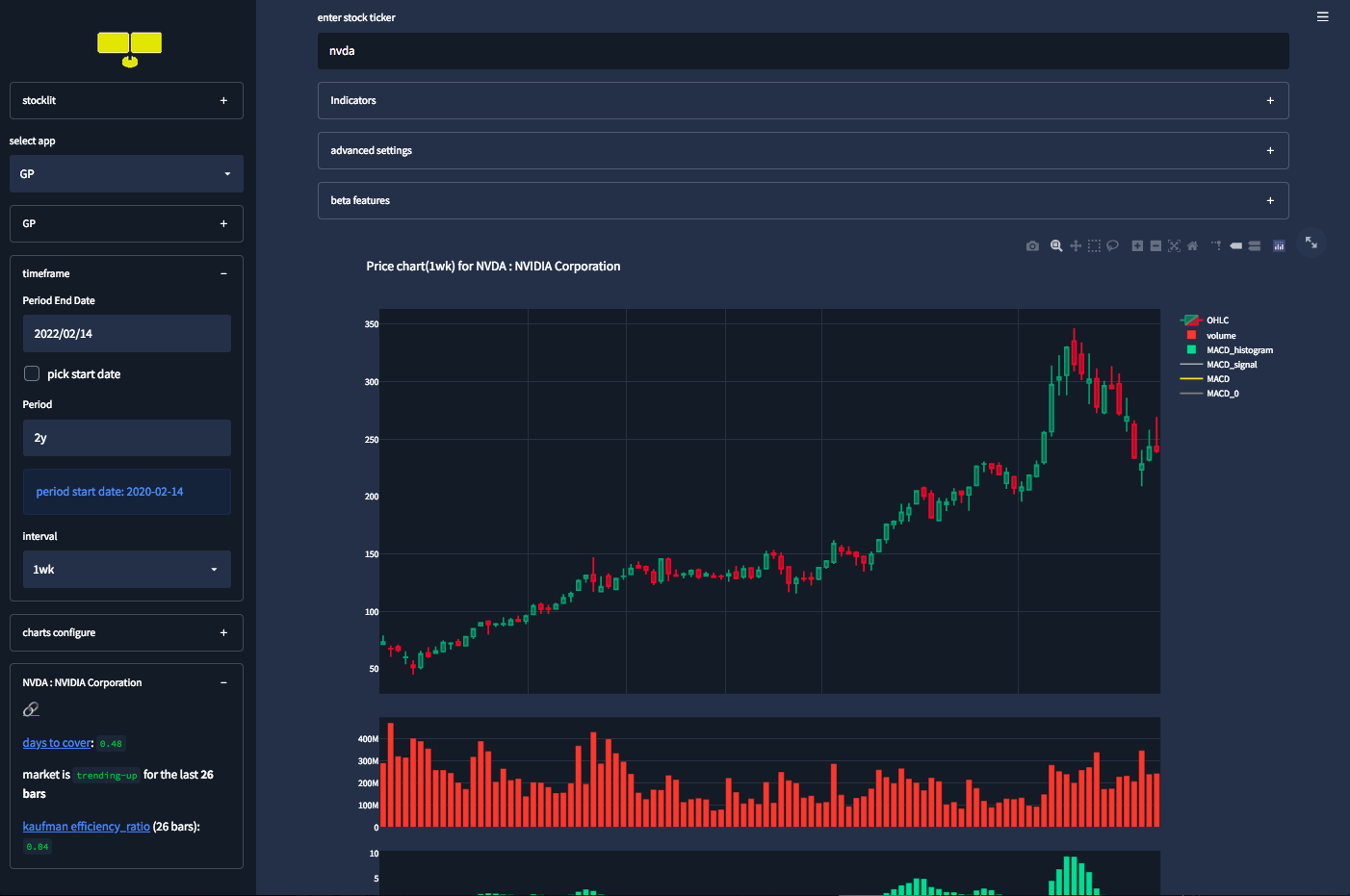Click the Period 2y input field
Screen dimensions: 1350x896
click(x=127, y=438)
